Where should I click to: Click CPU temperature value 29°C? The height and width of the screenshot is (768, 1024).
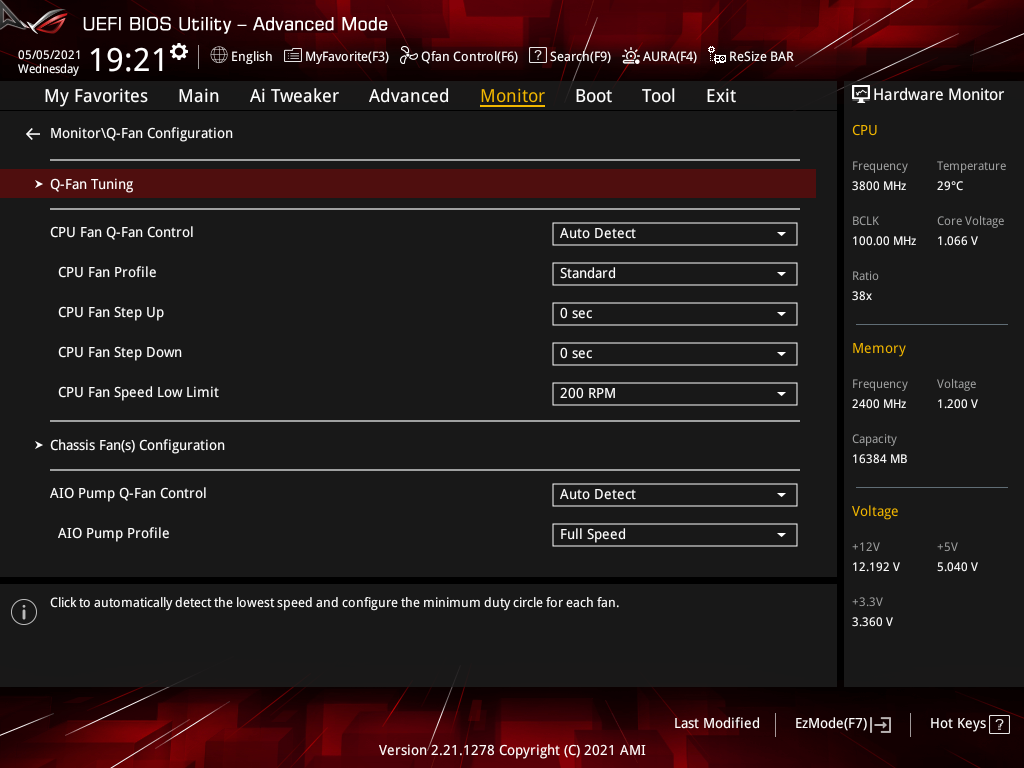950,186
